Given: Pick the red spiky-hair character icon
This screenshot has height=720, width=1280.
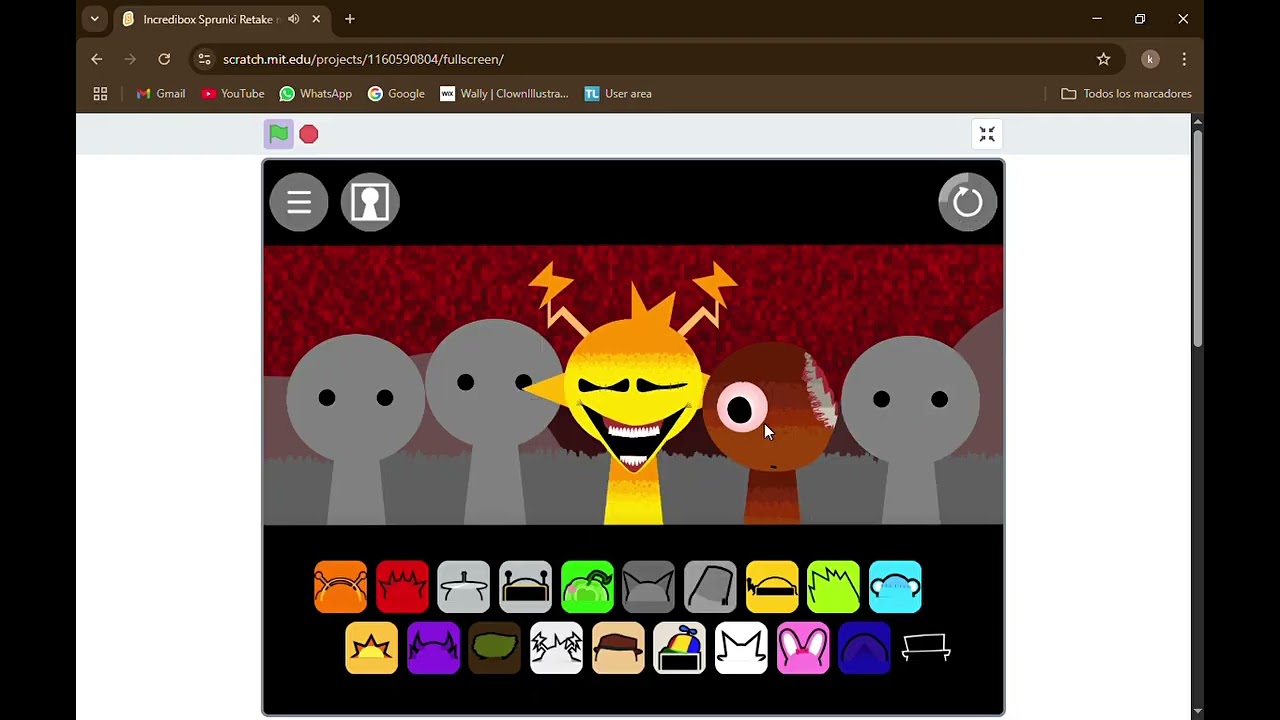Looking at the screenshot, I should (402, 587).
